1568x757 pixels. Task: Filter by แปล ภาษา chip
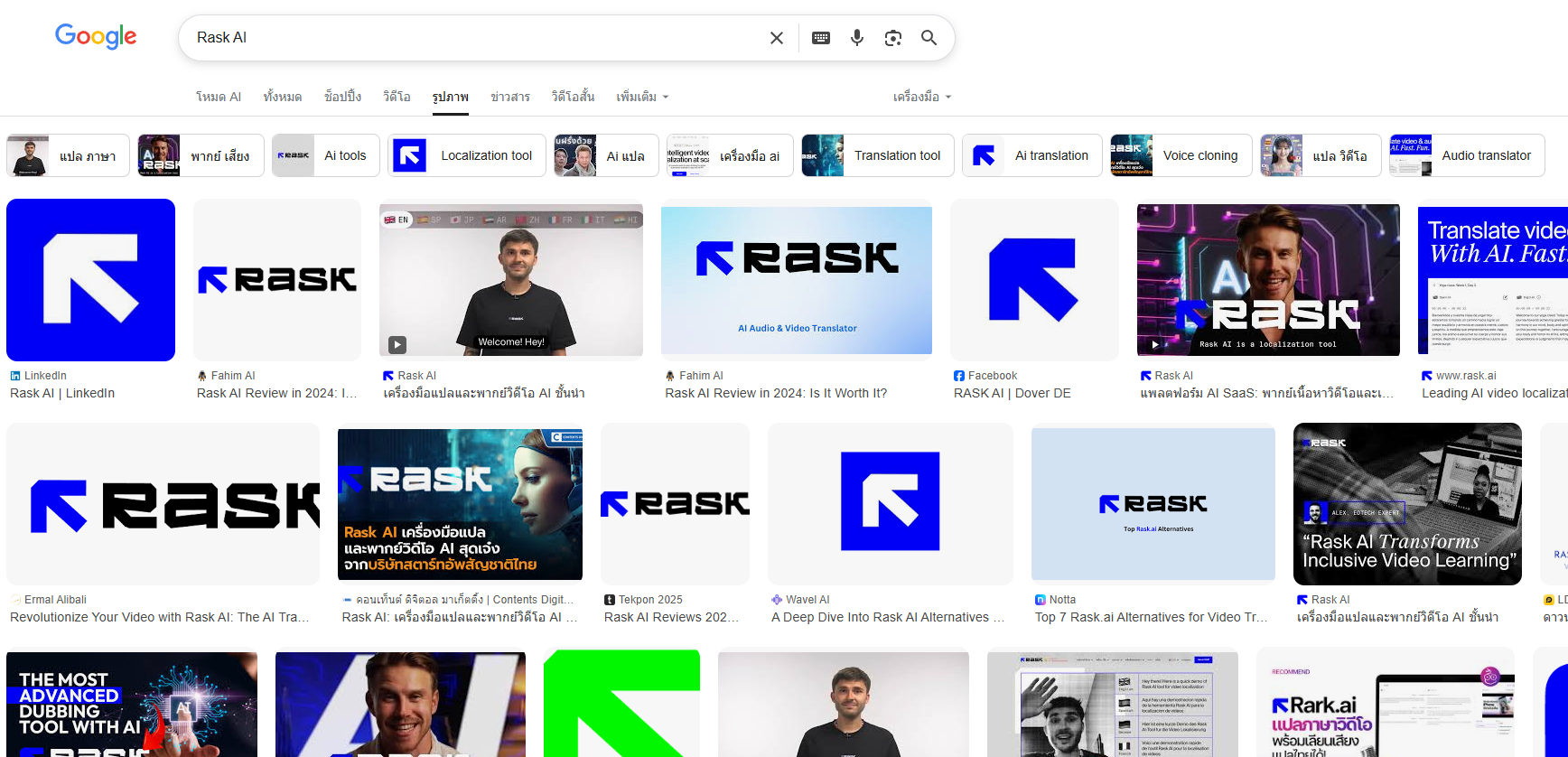(x=68, y=155)
